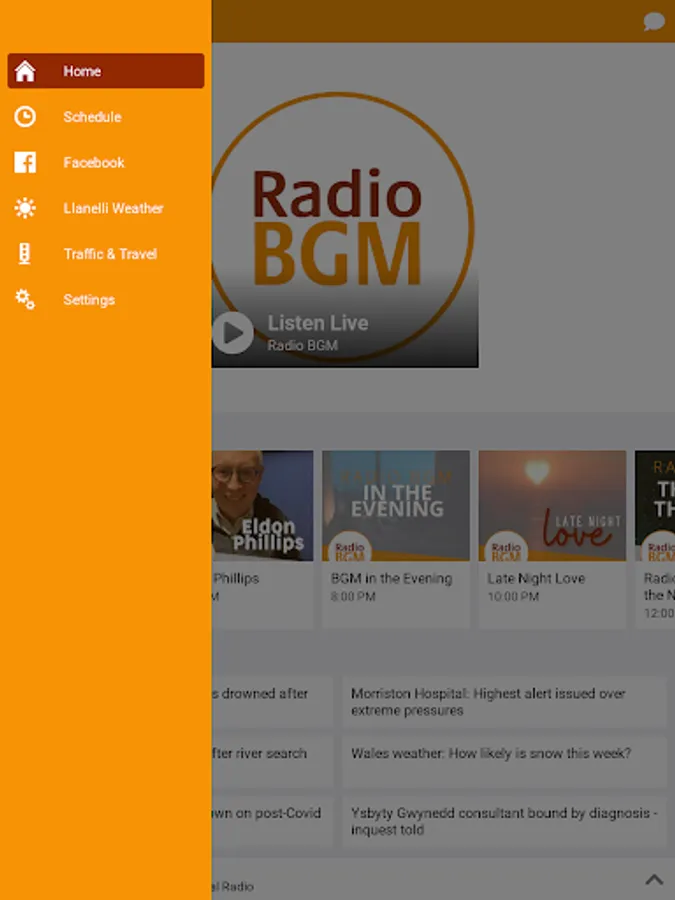Open the Eldon Phillips show thumbnail
Screen dimensions: 675x900
262,506
